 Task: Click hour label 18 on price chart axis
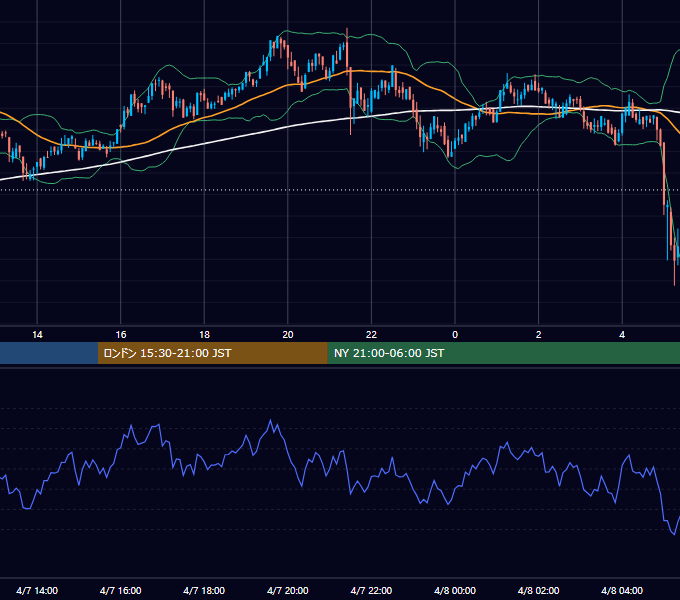[x=204, y=335]
